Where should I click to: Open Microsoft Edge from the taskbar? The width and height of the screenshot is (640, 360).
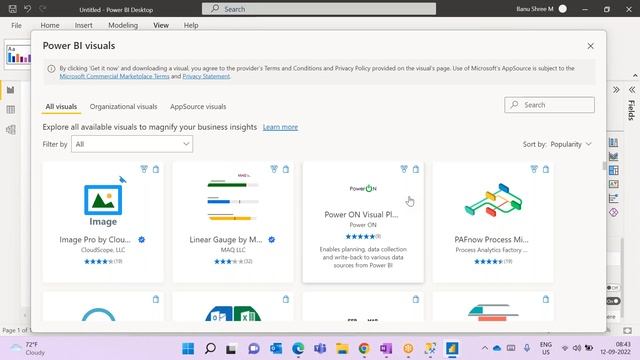pos(298,349)
